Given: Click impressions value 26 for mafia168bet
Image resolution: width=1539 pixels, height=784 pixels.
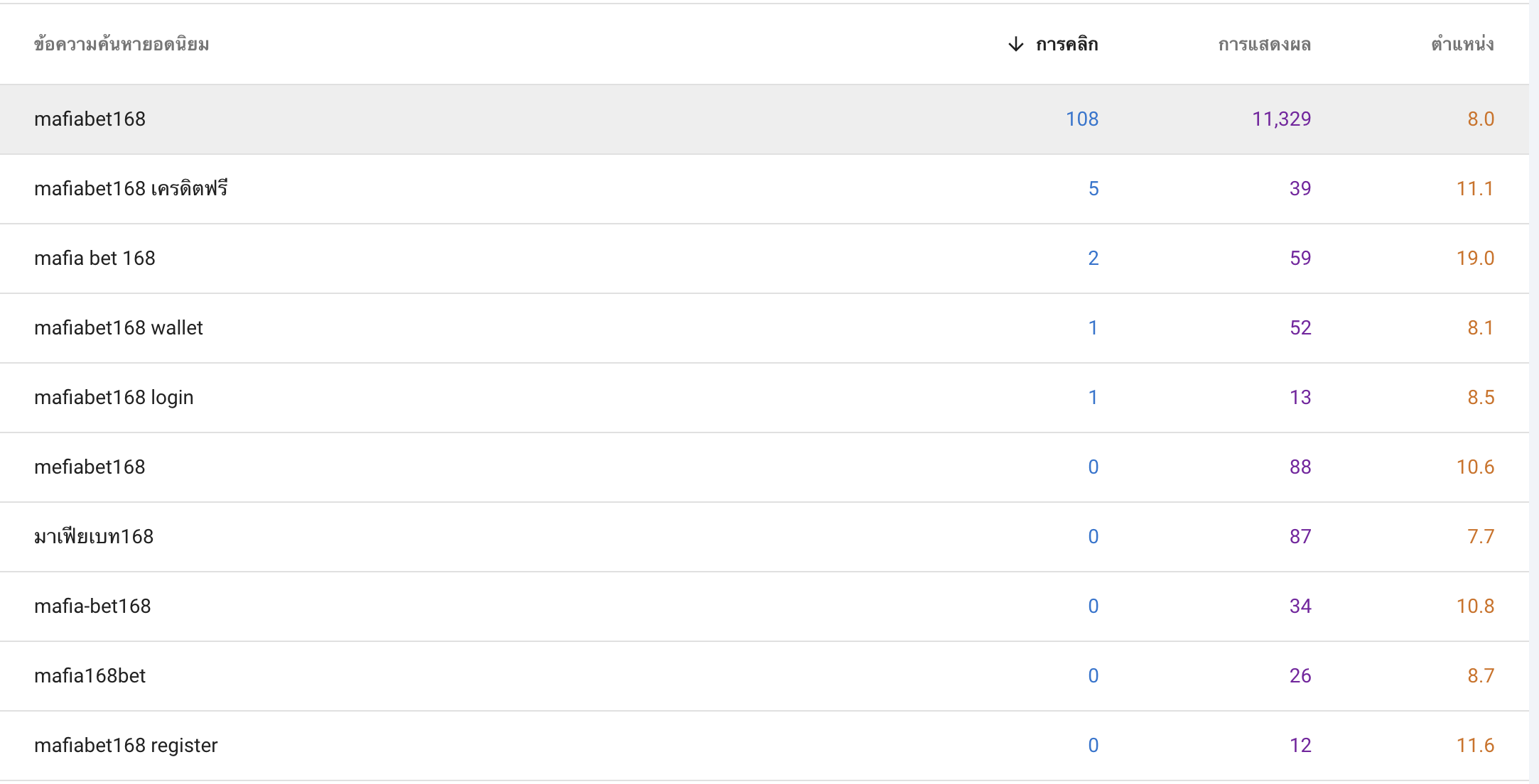Looking at the screenshot, I should pos(1300,675).
